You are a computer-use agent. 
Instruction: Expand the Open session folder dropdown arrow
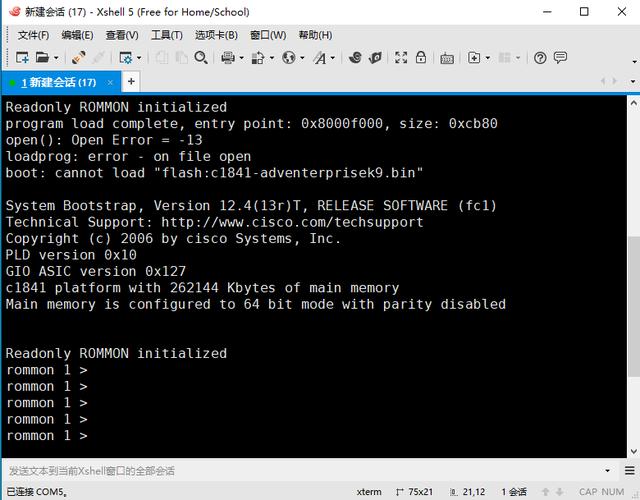[56, 58]
